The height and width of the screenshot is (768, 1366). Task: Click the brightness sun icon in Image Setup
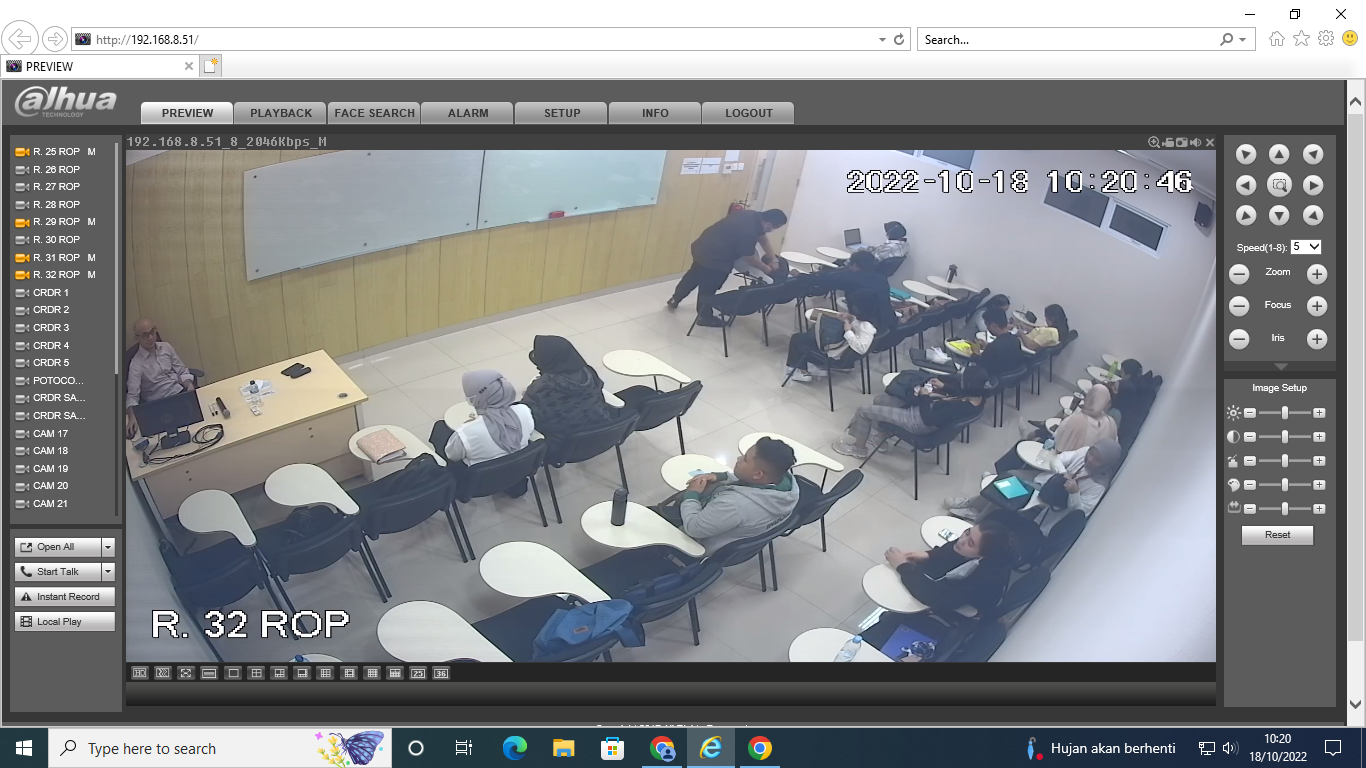click(1233, 413)
